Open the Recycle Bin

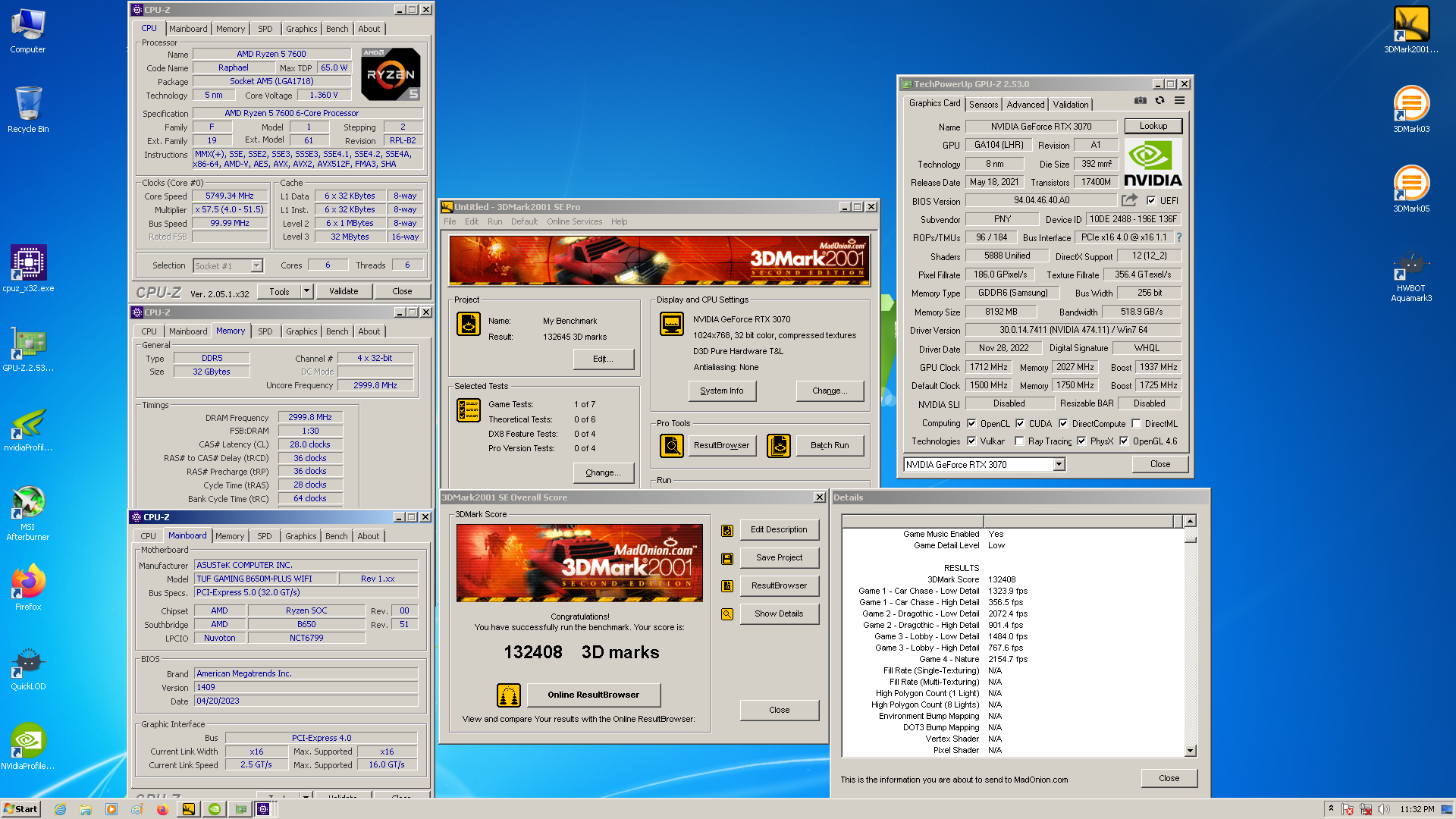[28, 109]
